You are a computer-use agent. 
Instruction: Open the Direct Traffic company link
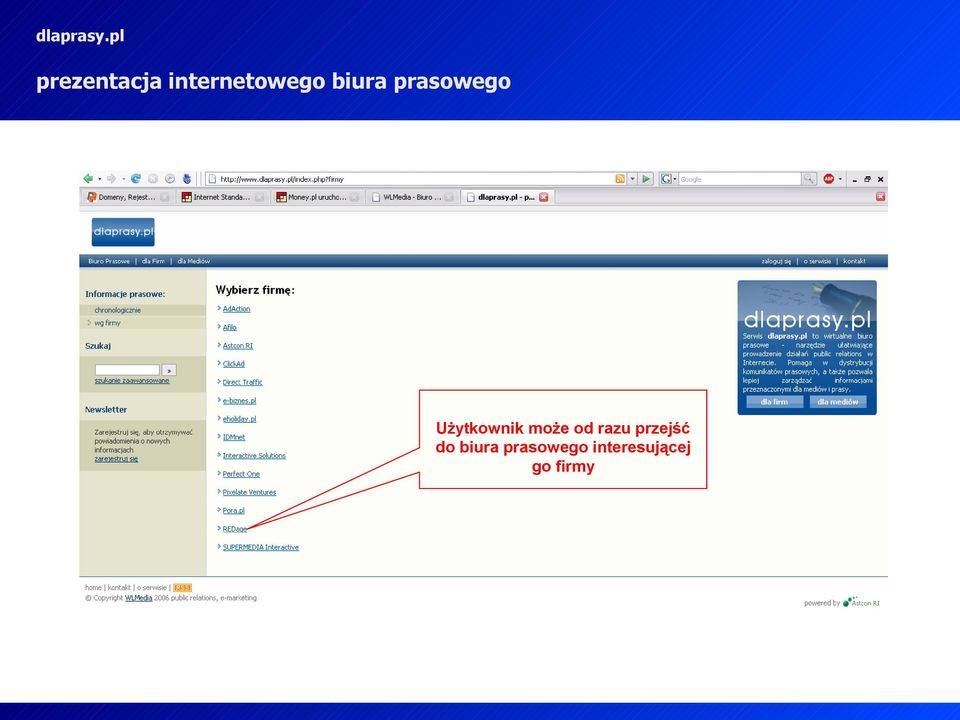coord(242,383)
